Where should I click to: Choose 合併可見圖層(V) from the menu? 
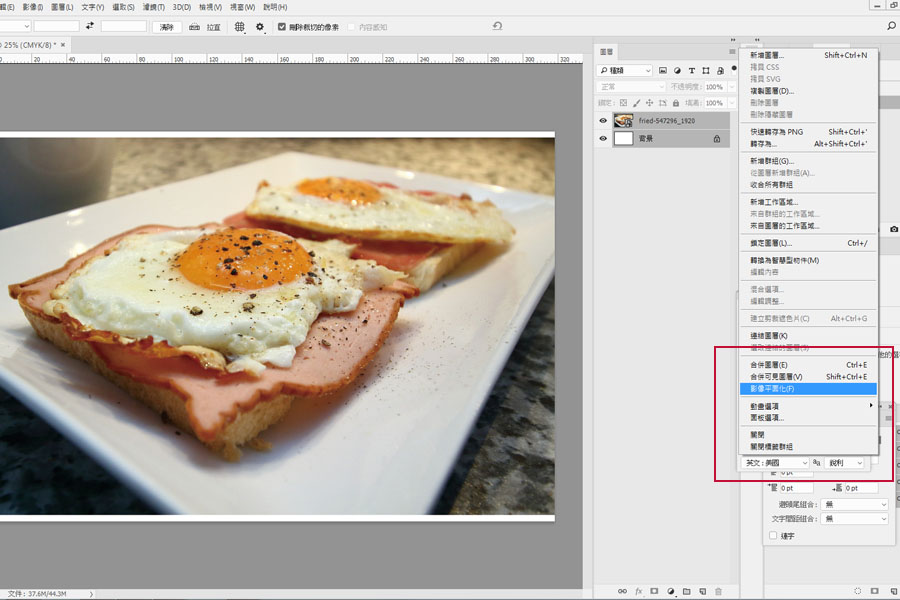click(808, 377)
